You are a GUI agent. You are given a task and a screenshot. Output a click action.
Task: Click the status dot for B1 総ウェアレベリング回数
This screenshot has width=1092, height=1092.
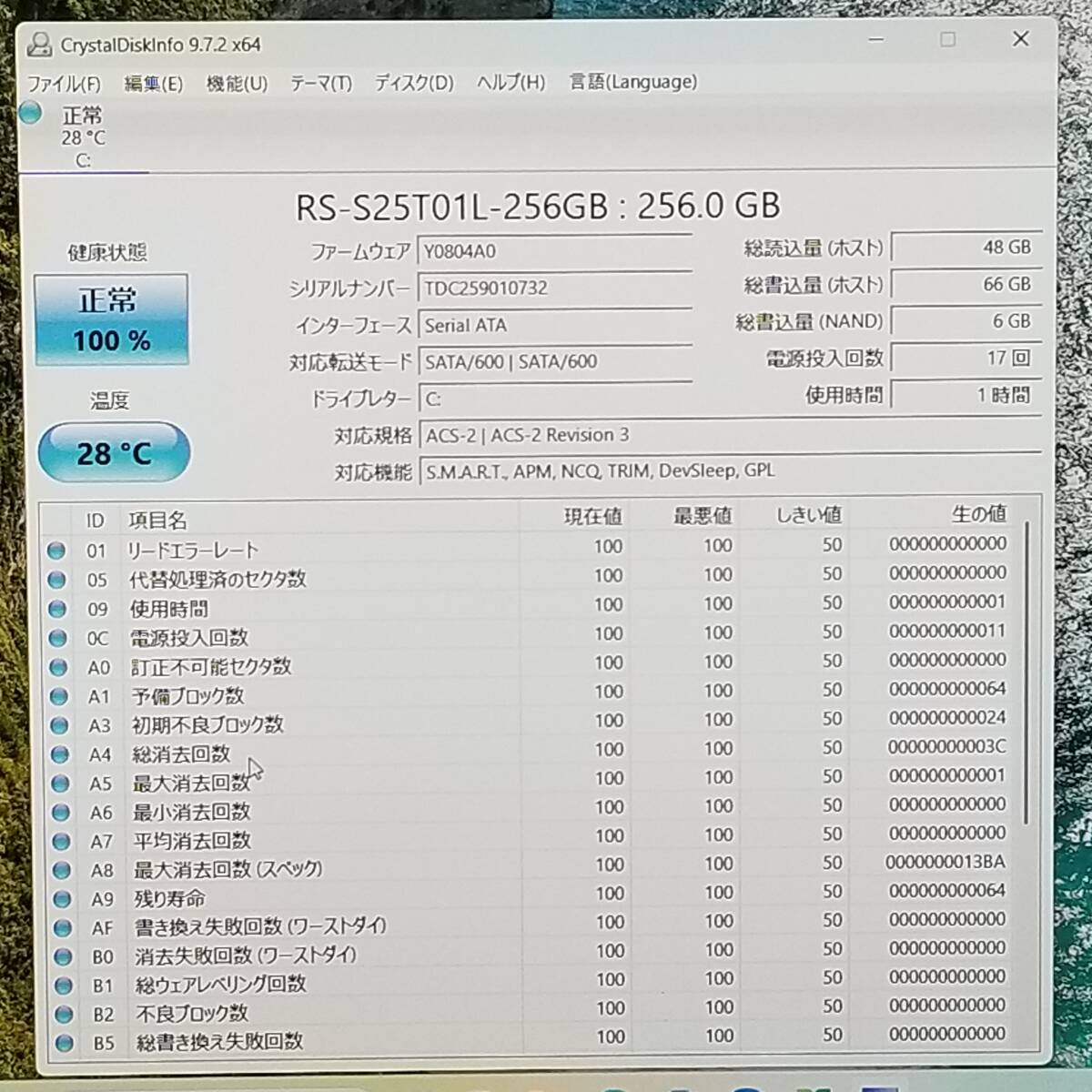click(63, 986)
